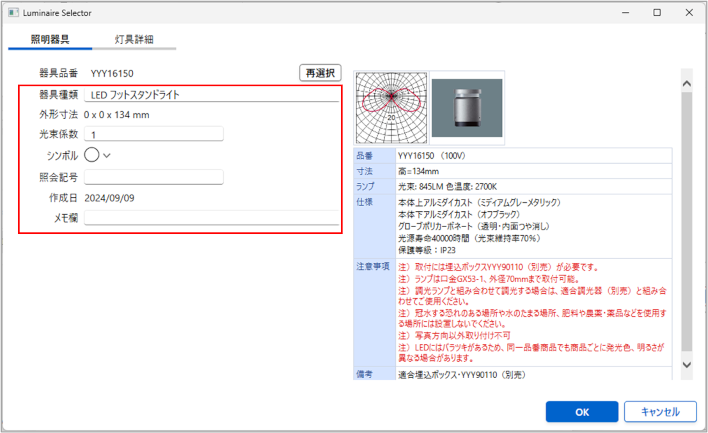This screenshot has height=433, width=708.
Task: Focus the メモ欄 text field
Action: tap(211, 217)
